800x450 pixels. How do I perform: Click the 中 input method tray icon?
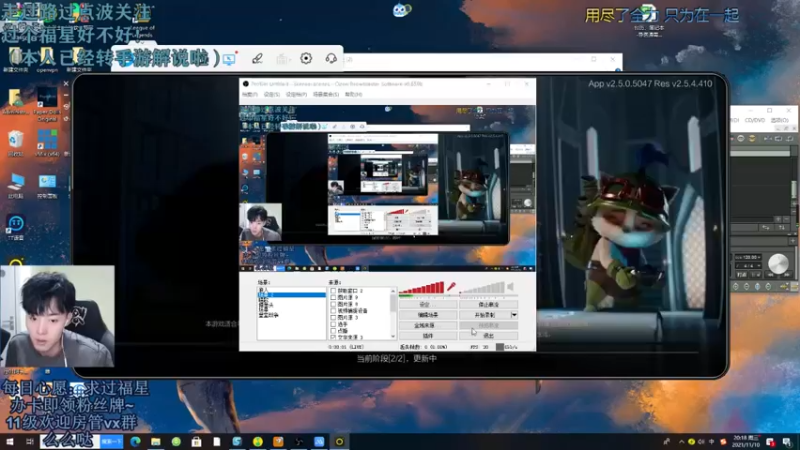click(x=711, y=442)
